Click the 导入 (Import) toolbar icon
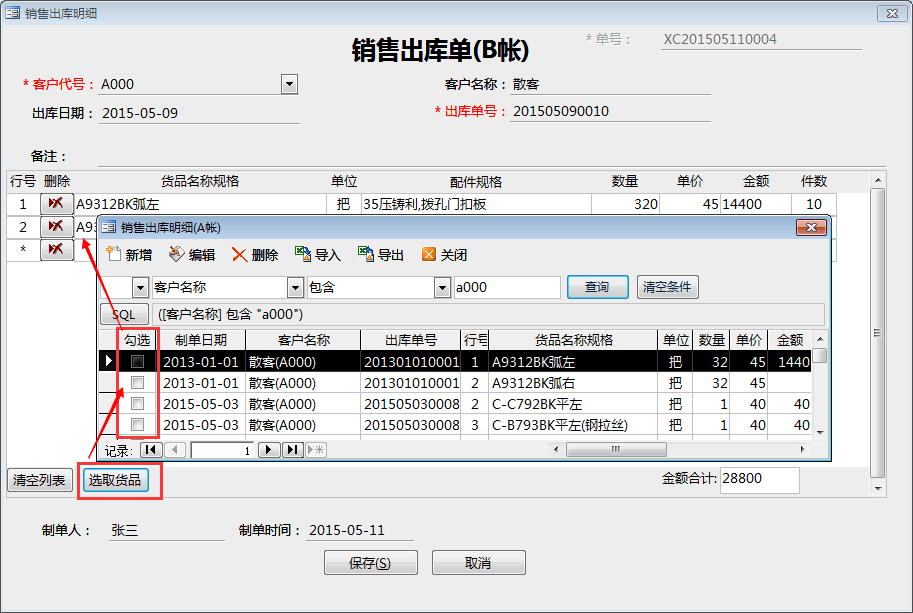The height and width of the screenshot is (613, 913). coord(303,255)
